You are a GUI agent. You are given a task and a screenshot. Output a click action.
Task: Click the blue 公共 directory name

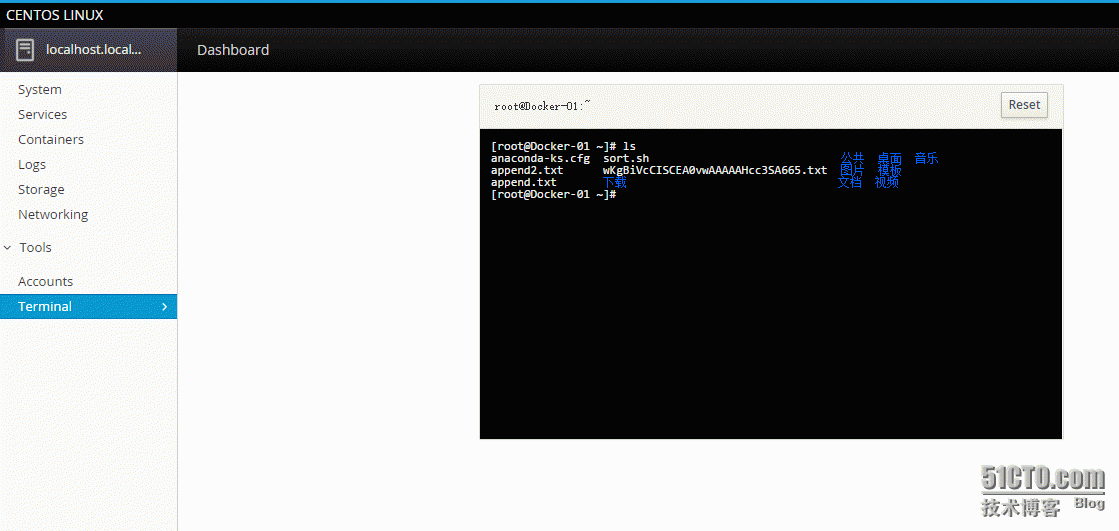[852, 158]
